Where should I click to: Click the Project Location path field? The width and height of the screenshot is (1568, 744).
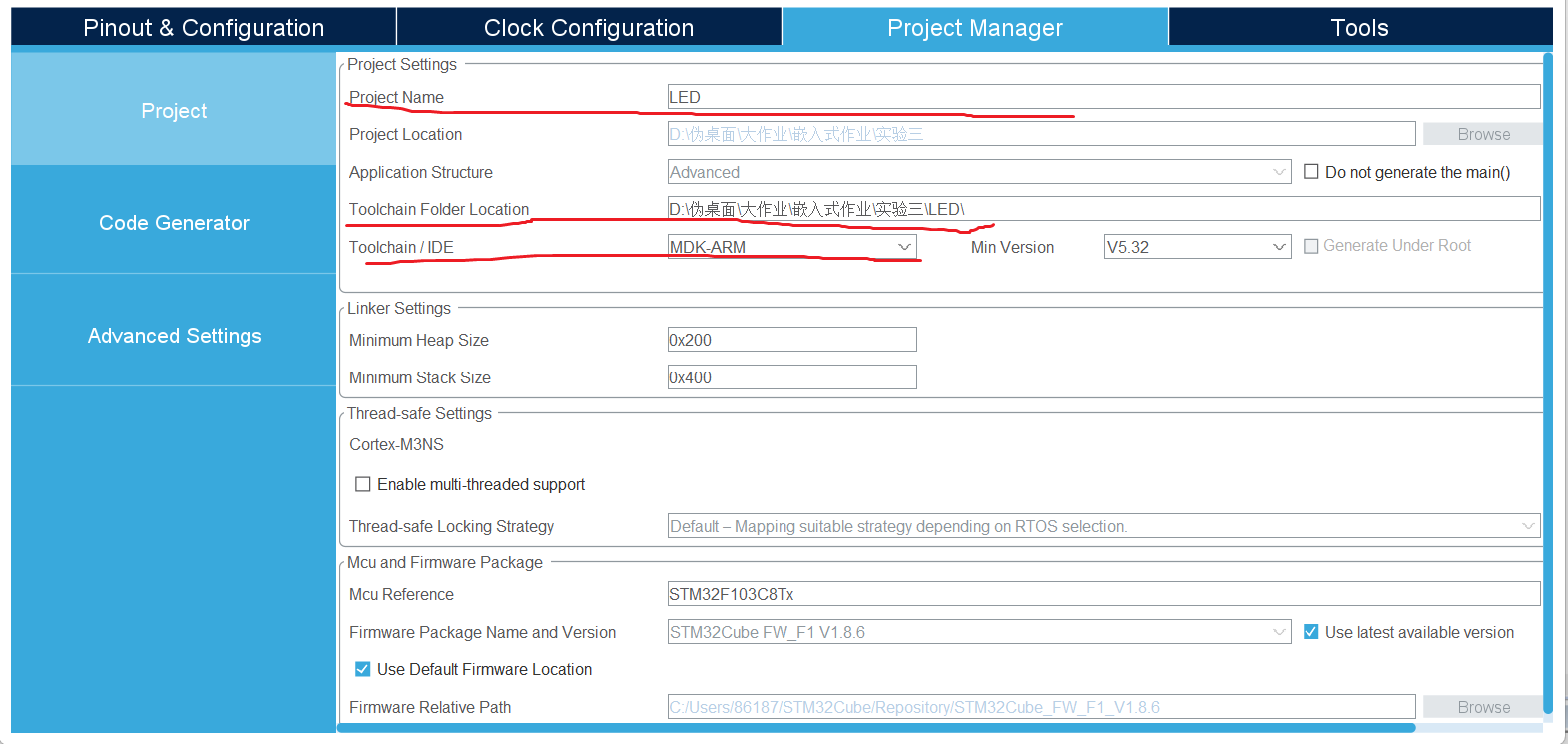(1041, 134)
